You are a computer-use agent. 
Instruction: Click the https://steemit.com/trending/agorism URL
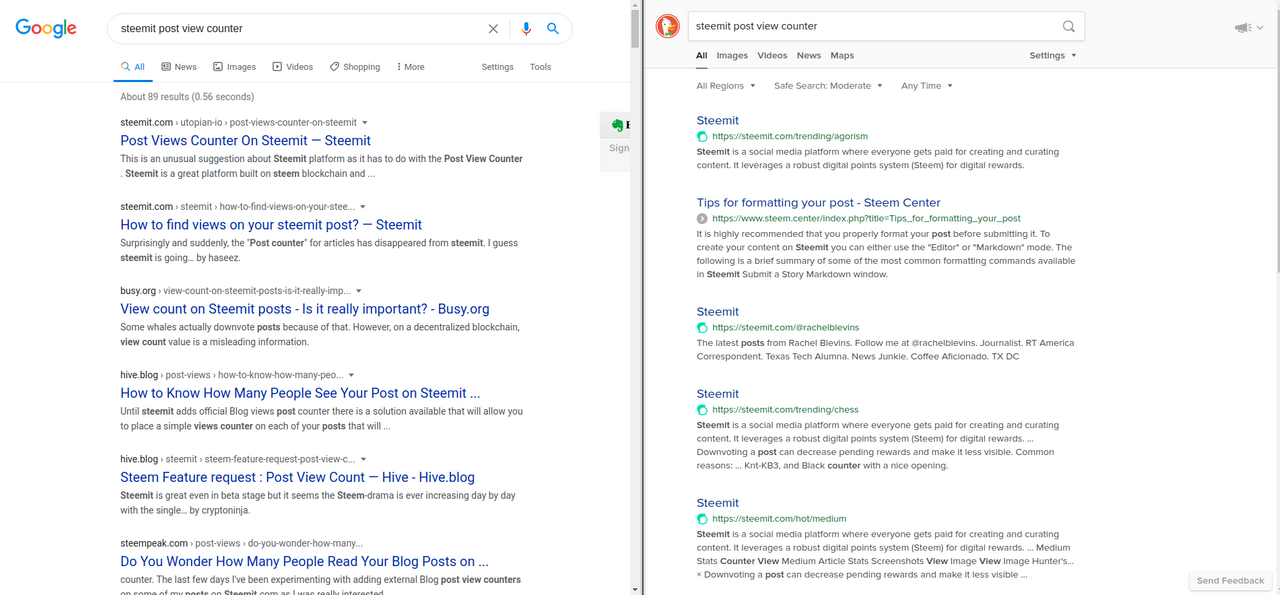point(790,136)
